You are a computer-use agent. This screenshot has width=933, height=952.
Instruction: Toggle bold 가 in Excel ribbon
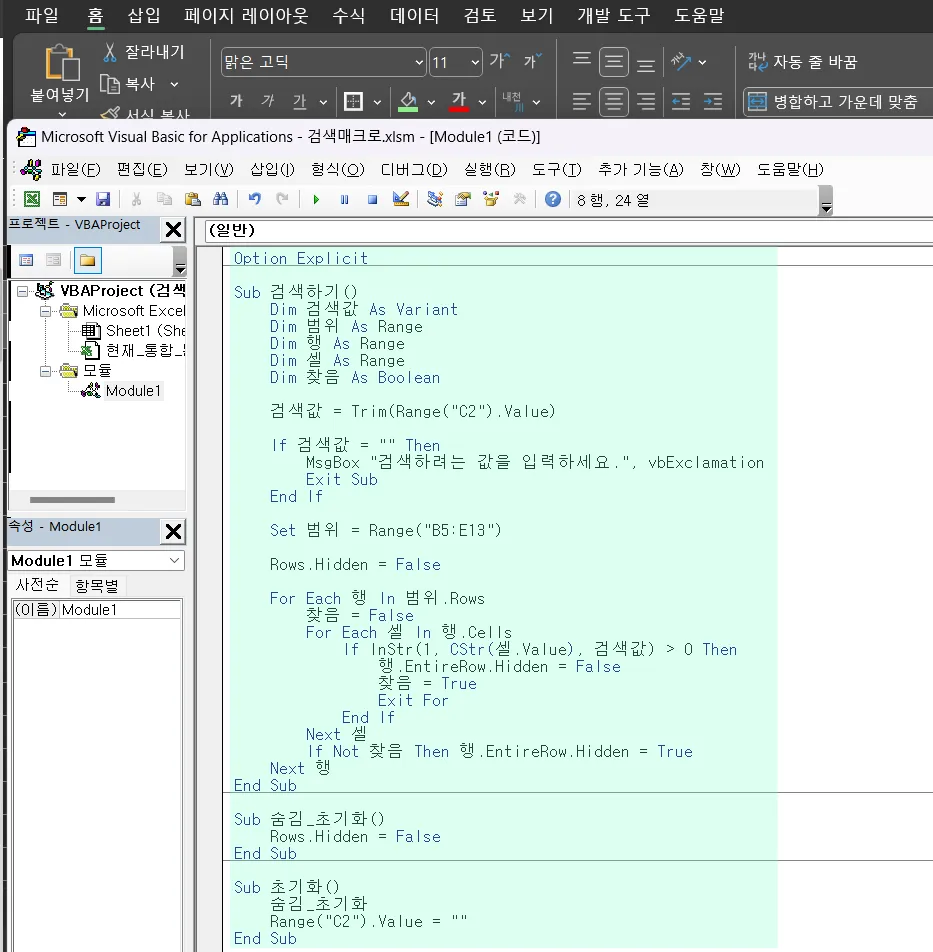tap(236, 100)
